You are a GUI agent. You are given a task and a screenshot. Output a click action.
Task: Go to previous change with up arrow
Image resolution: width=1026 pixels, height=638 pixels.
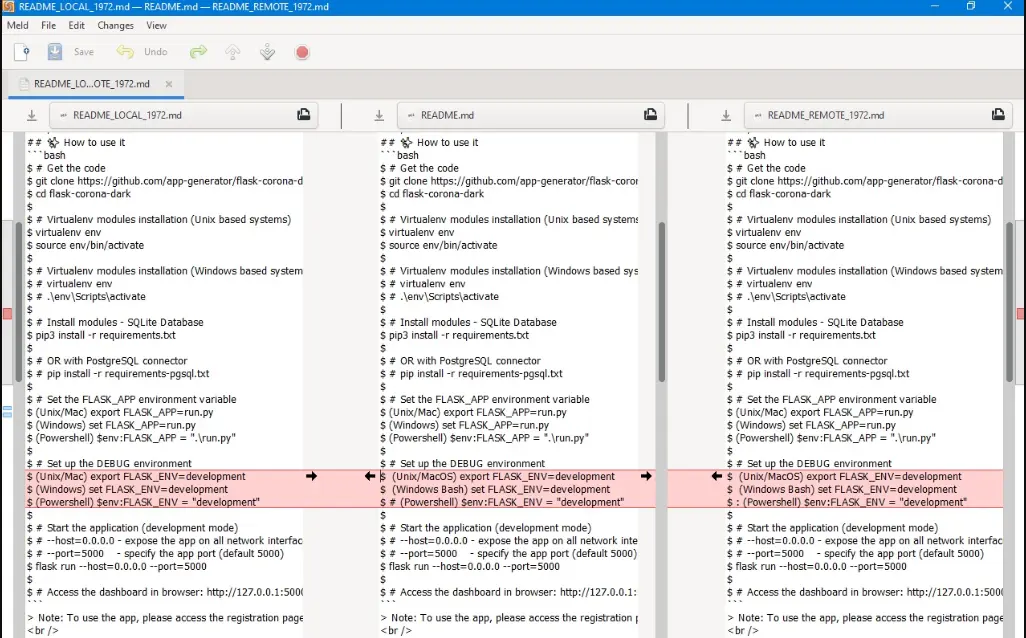pyautogui.click(x=233, y=52)
